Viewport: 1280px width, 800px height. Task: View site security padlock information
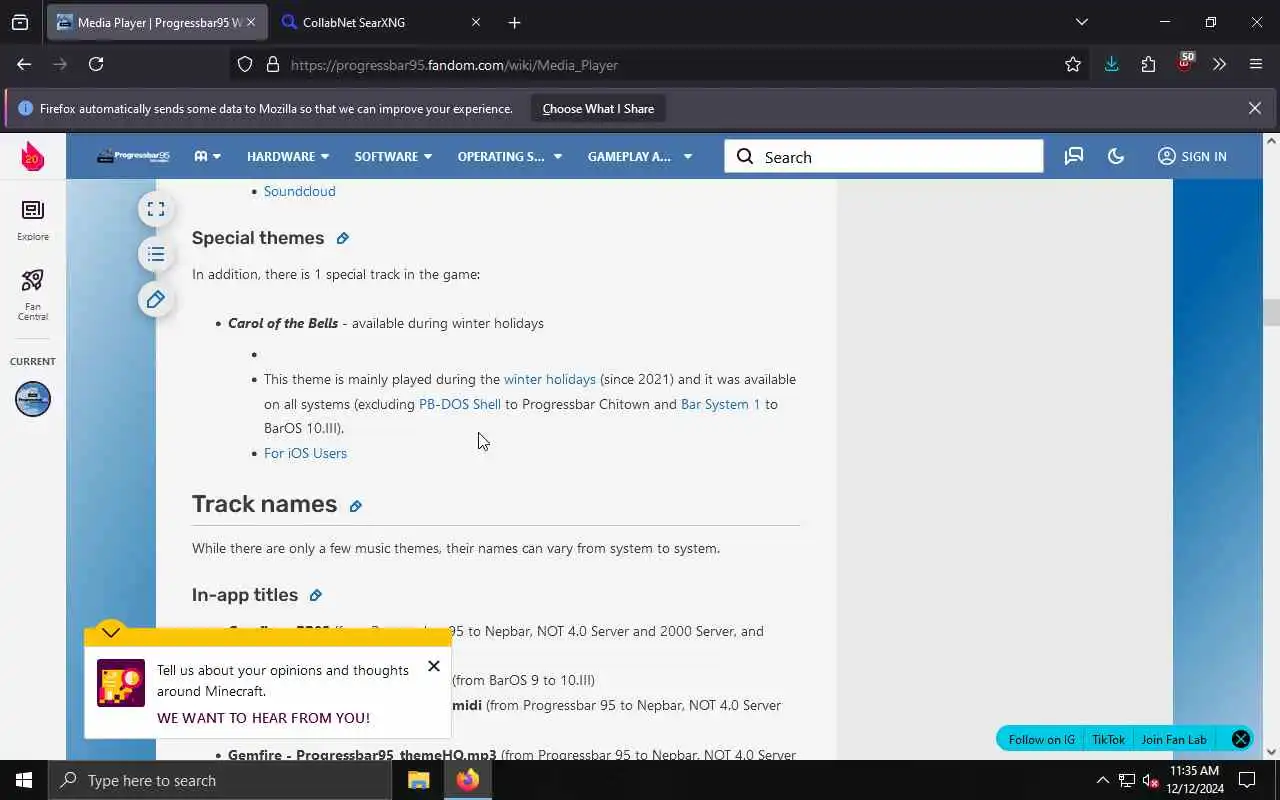point(272,64)
